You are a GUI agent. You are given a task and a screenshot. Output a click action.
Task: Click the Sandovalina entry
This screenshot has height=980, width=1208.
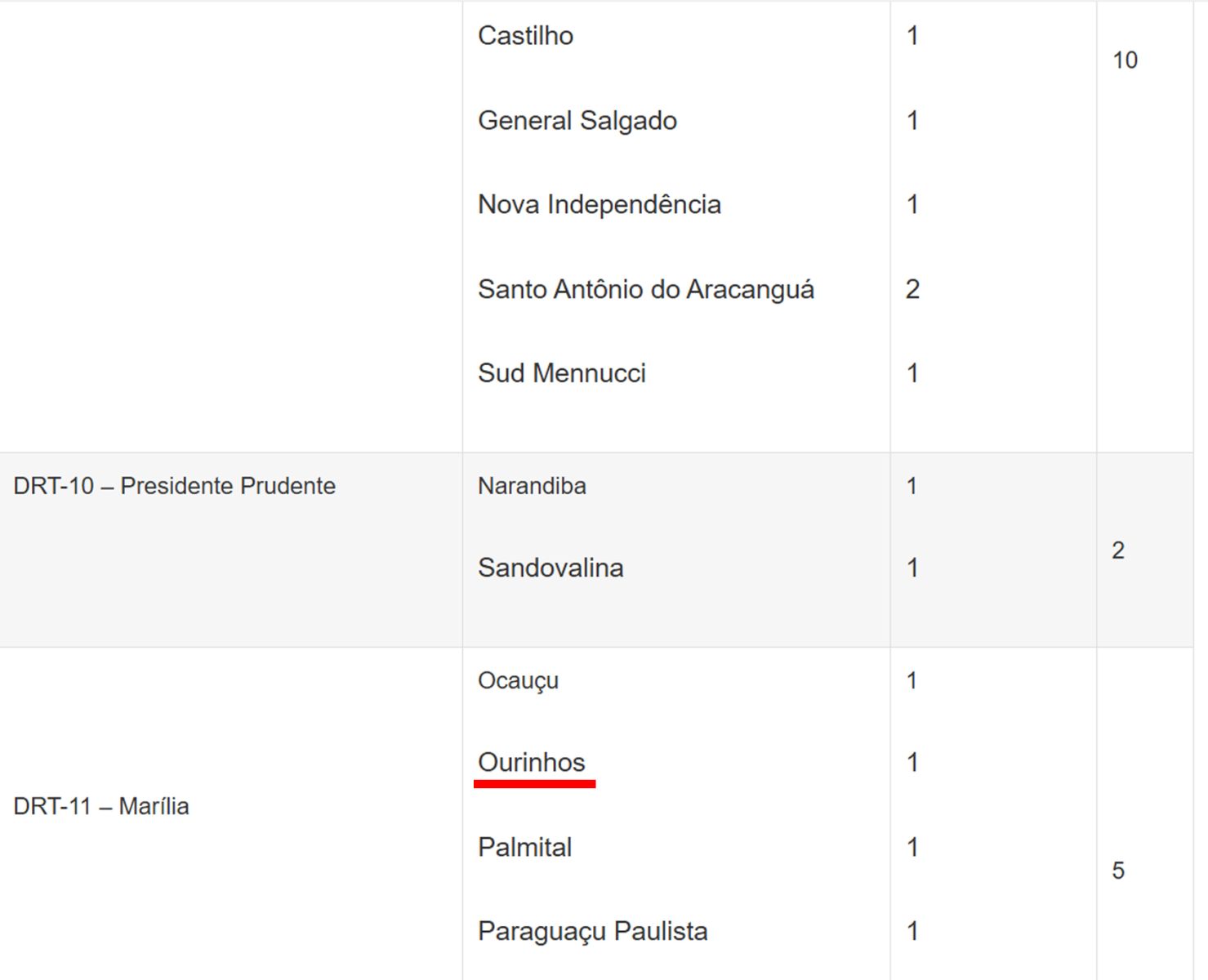(x=550, y=568)
